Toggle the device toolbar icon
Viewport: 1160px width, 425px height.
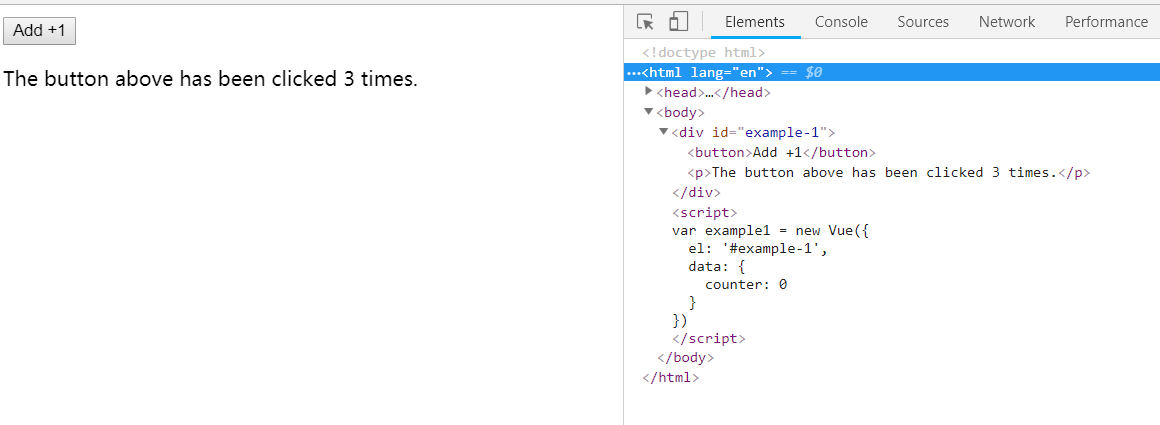678,22
